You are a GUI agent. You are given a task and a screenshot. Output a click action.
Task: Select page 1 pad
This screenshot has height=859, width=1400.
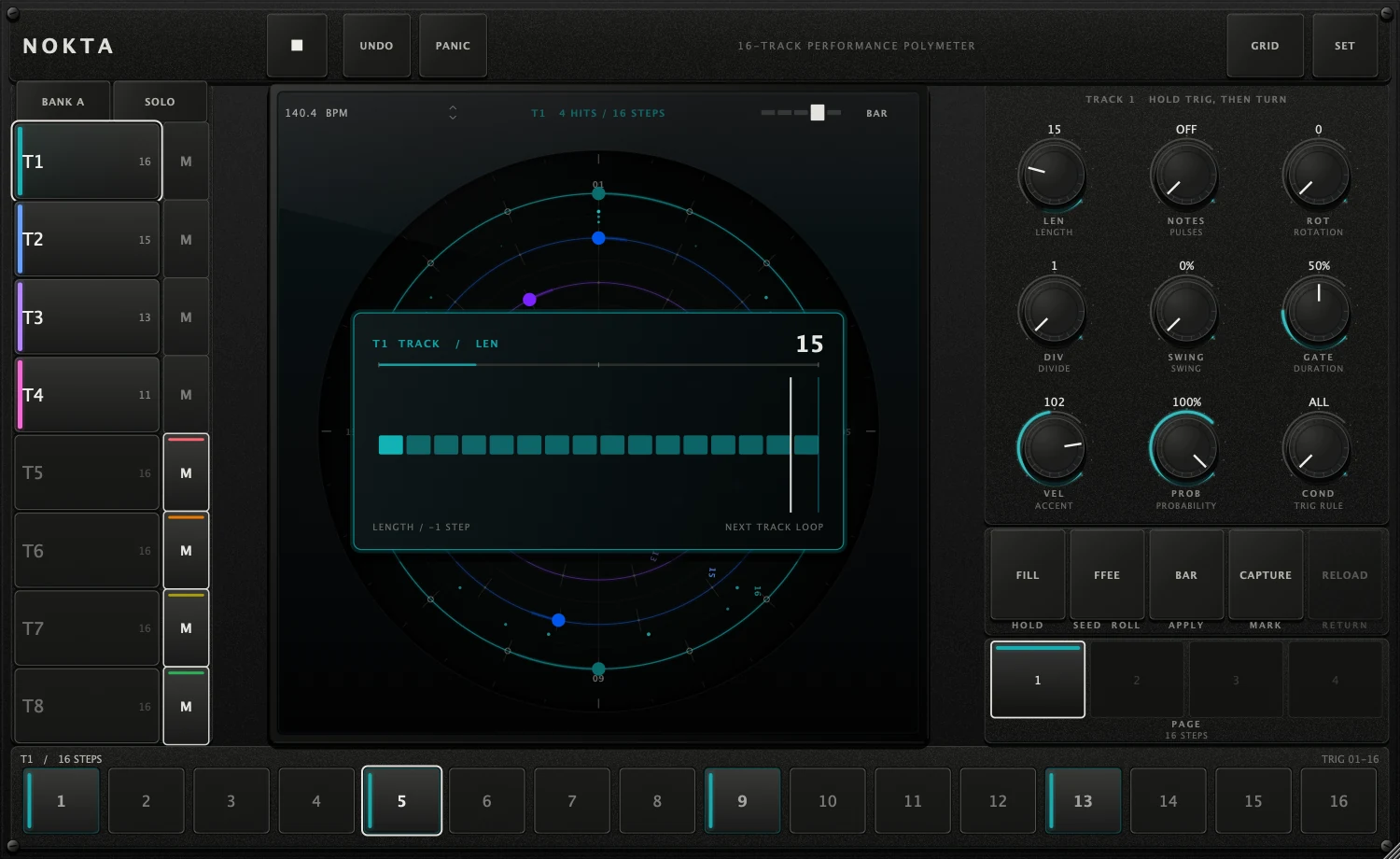[1038, 680]
